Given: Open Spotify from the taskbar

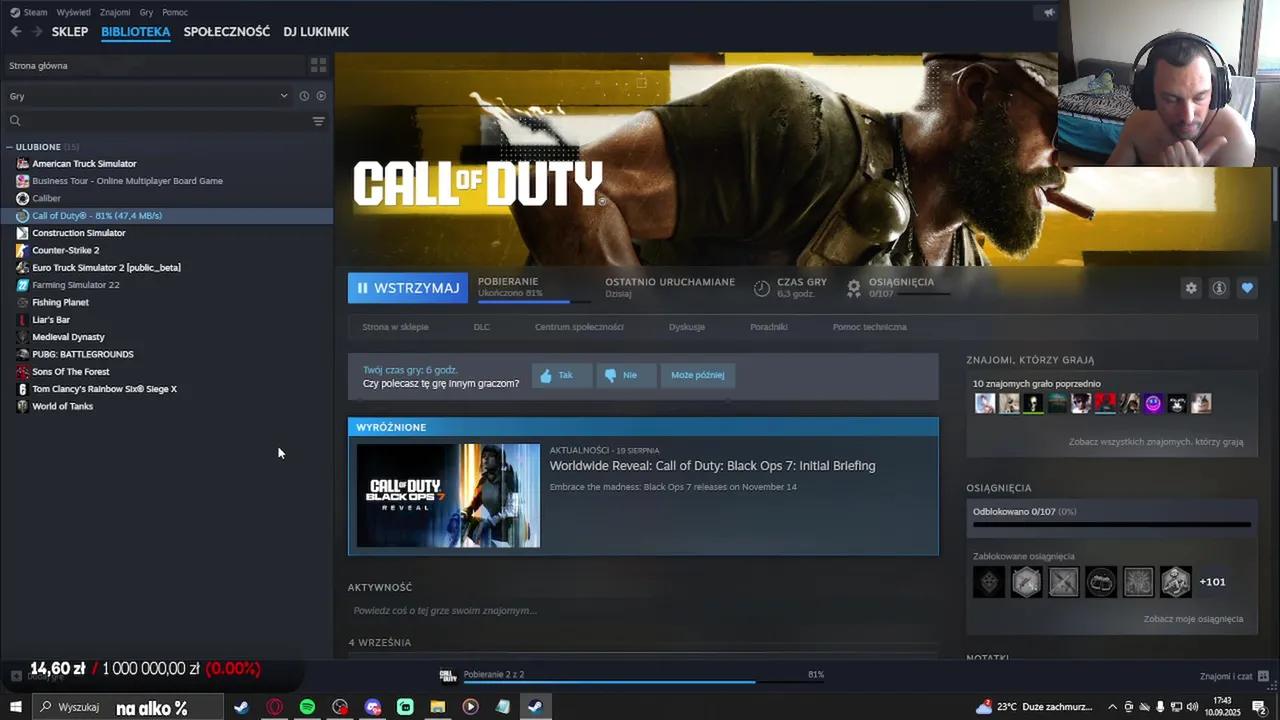Looking at the screenshot, I should point(307,707).
